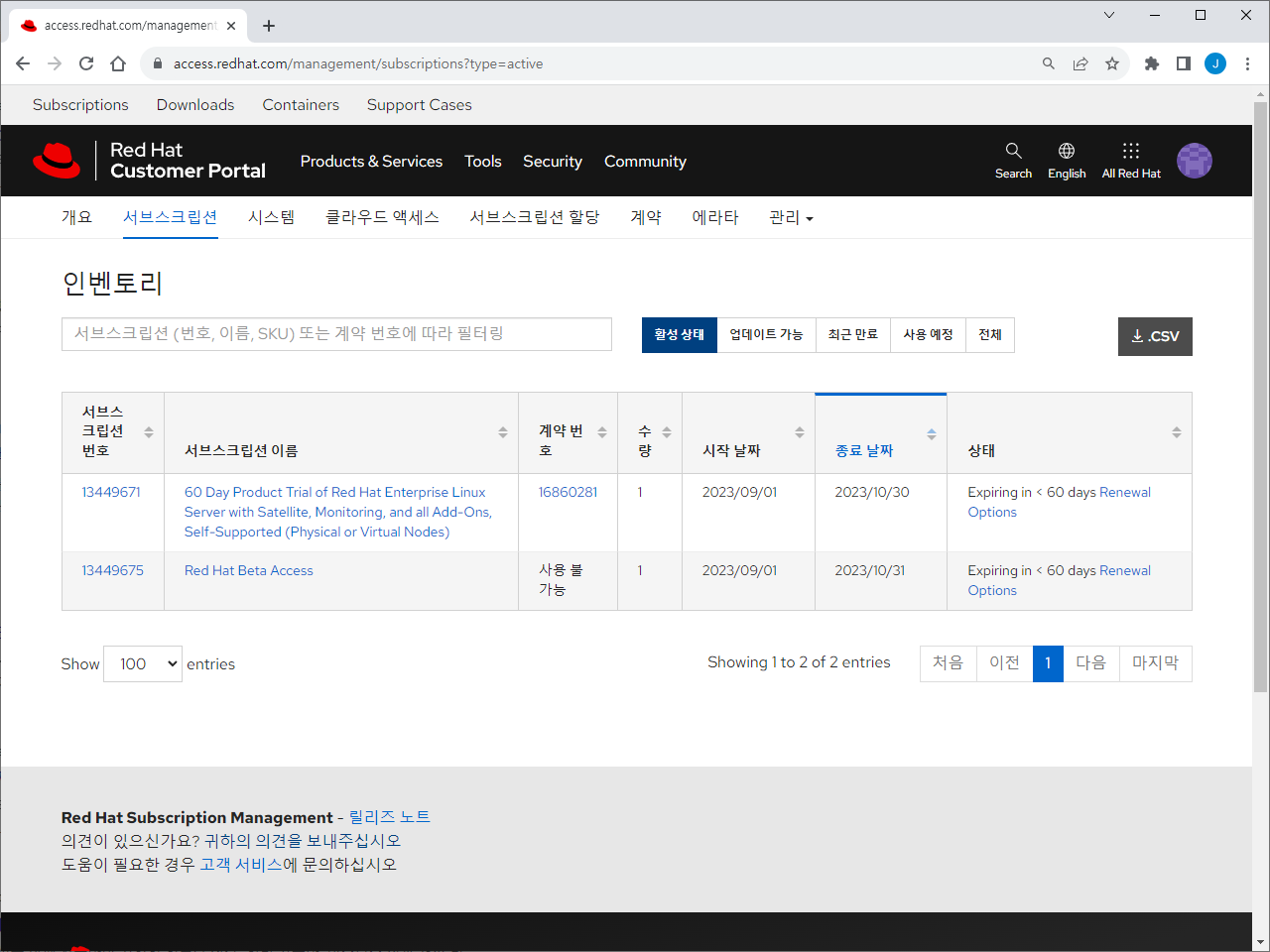1270x952 pixels.
Task: Open a new browser tab with plus
Action: coord(269,26)
